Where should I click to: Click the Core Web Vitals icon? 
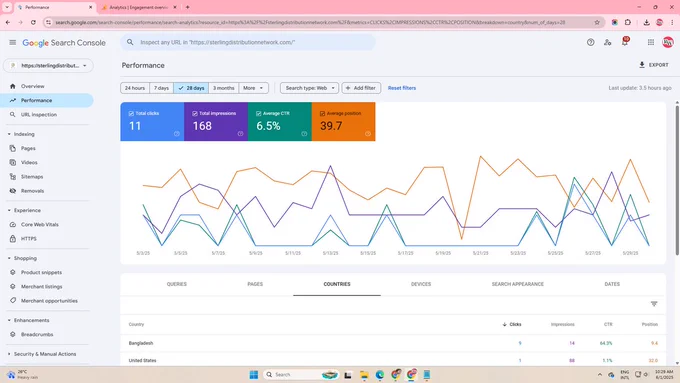(x=13, y=225)
